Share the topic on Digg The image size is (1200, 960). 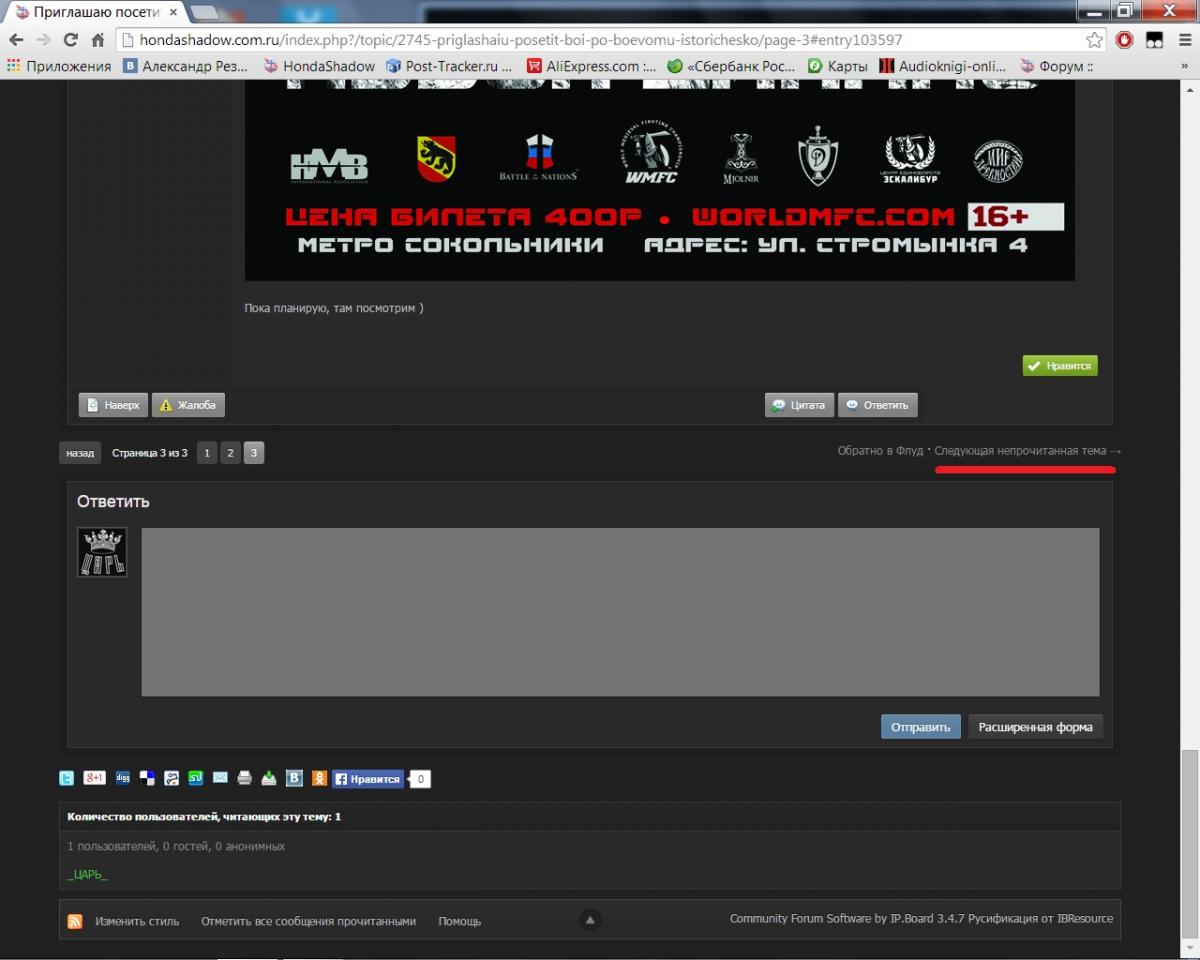pyautogui.click(x=123, y=778)
